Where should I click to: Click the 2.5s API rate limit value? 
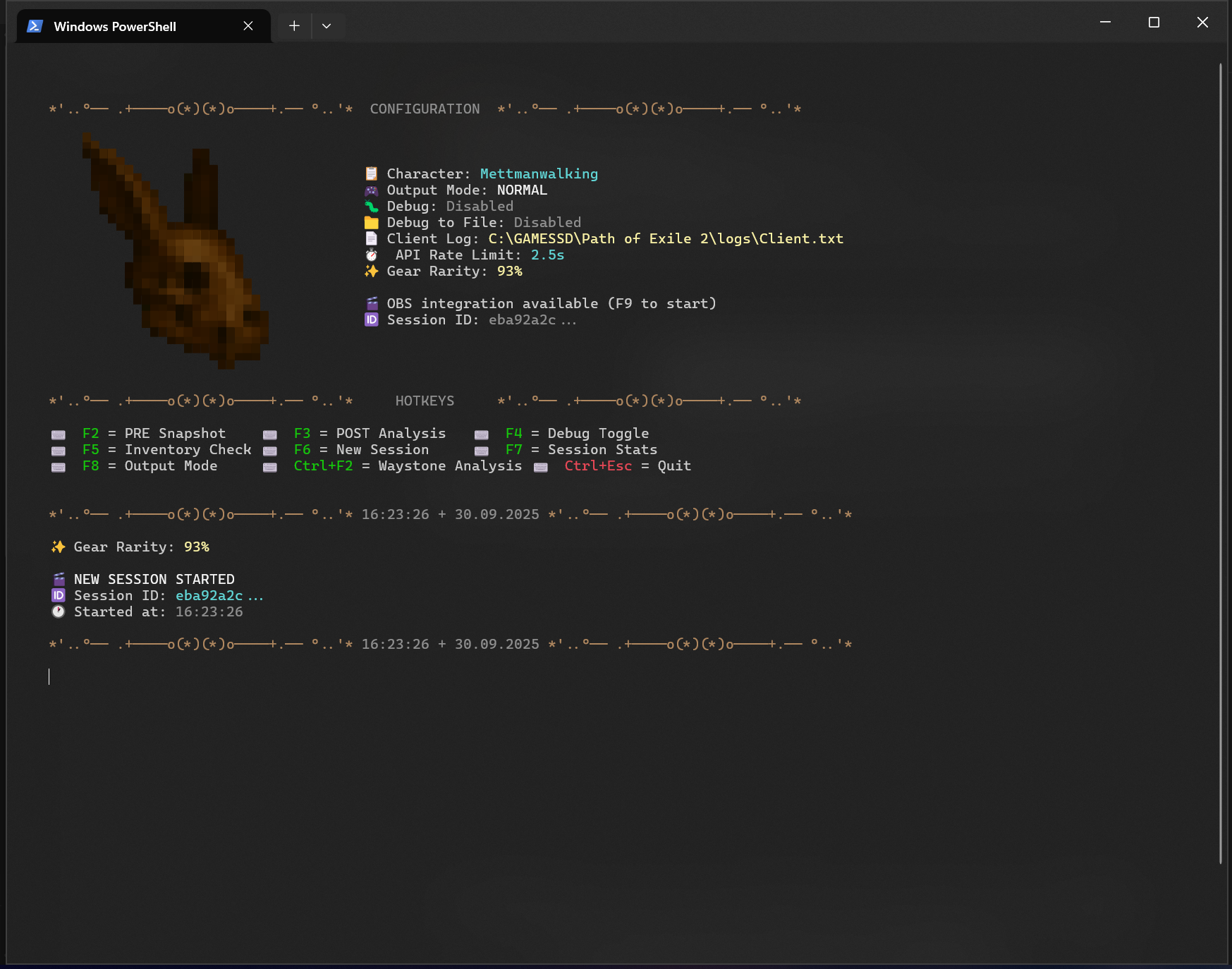click(547, 255)
